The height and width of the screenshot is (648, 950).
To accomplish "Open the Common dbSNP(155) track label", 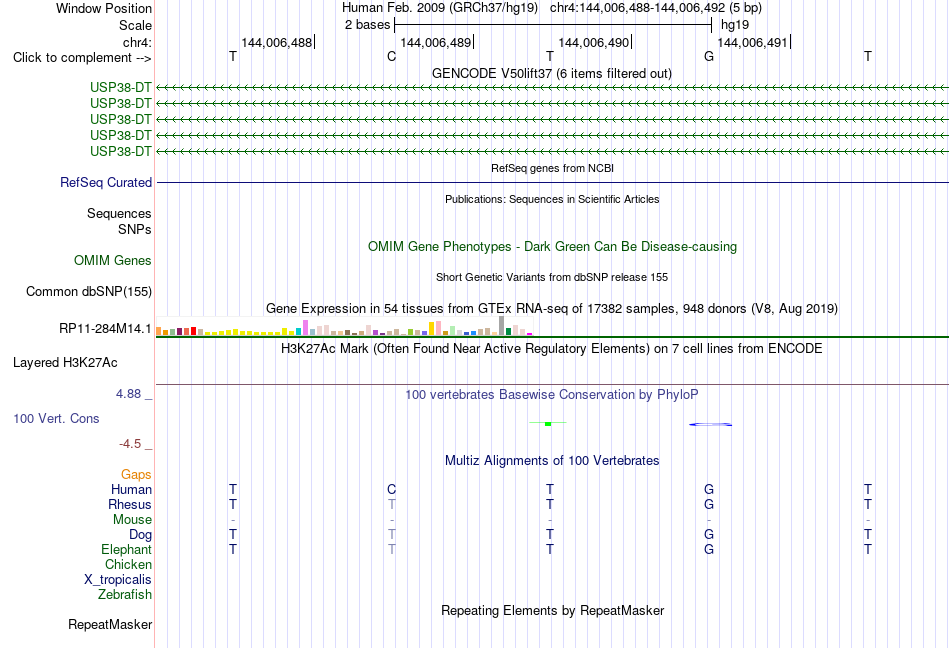I will (89, 291).
